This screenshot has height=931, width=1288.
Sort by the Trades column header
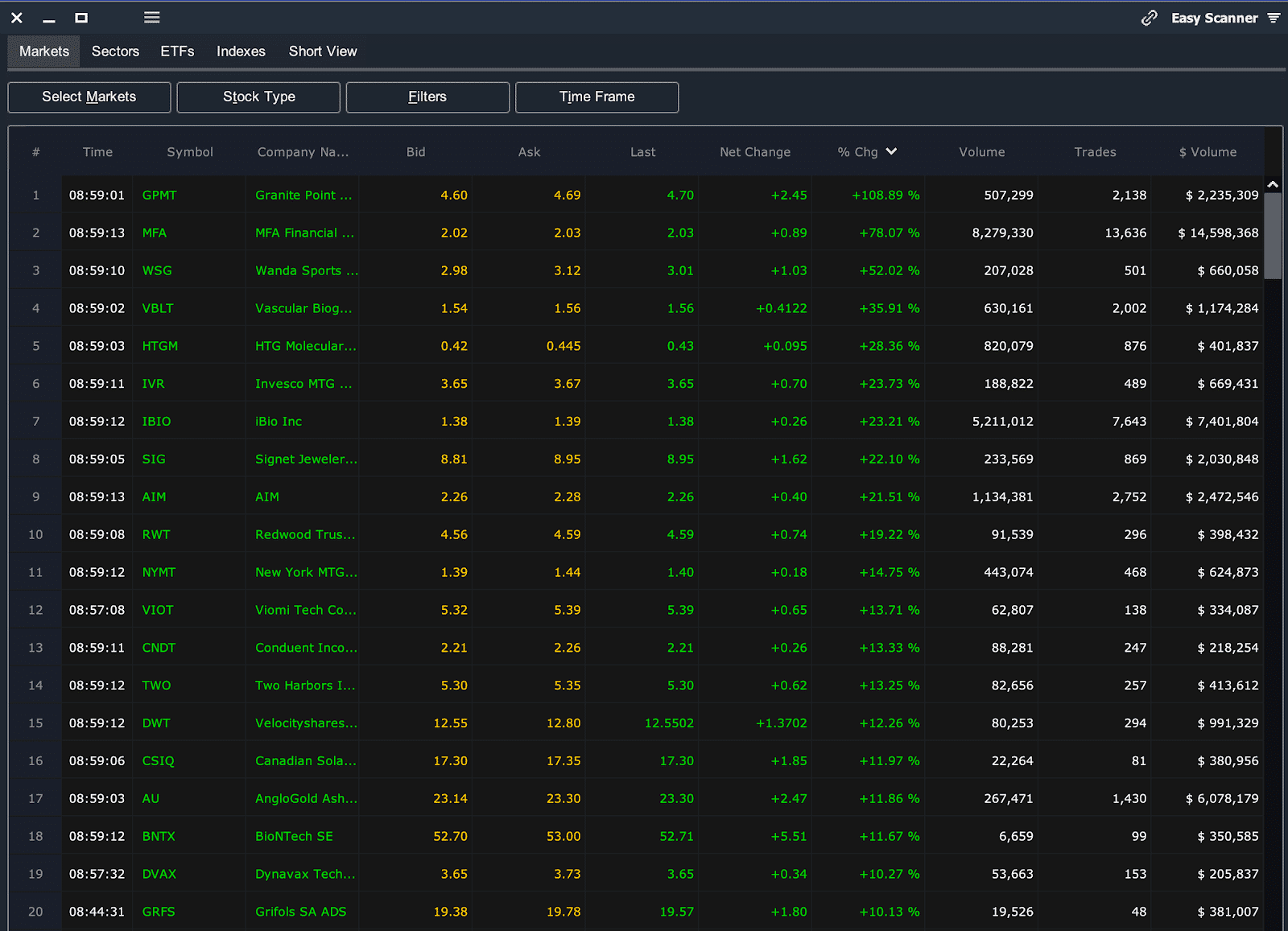pyautogui.click(x=1095, y=152)
